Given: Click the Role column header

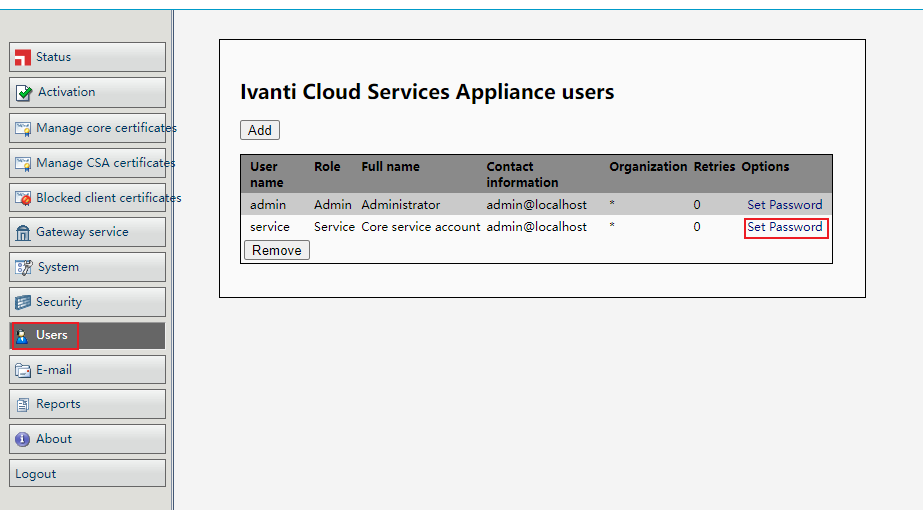Looking at the screenshot, I should pos(327,167).
